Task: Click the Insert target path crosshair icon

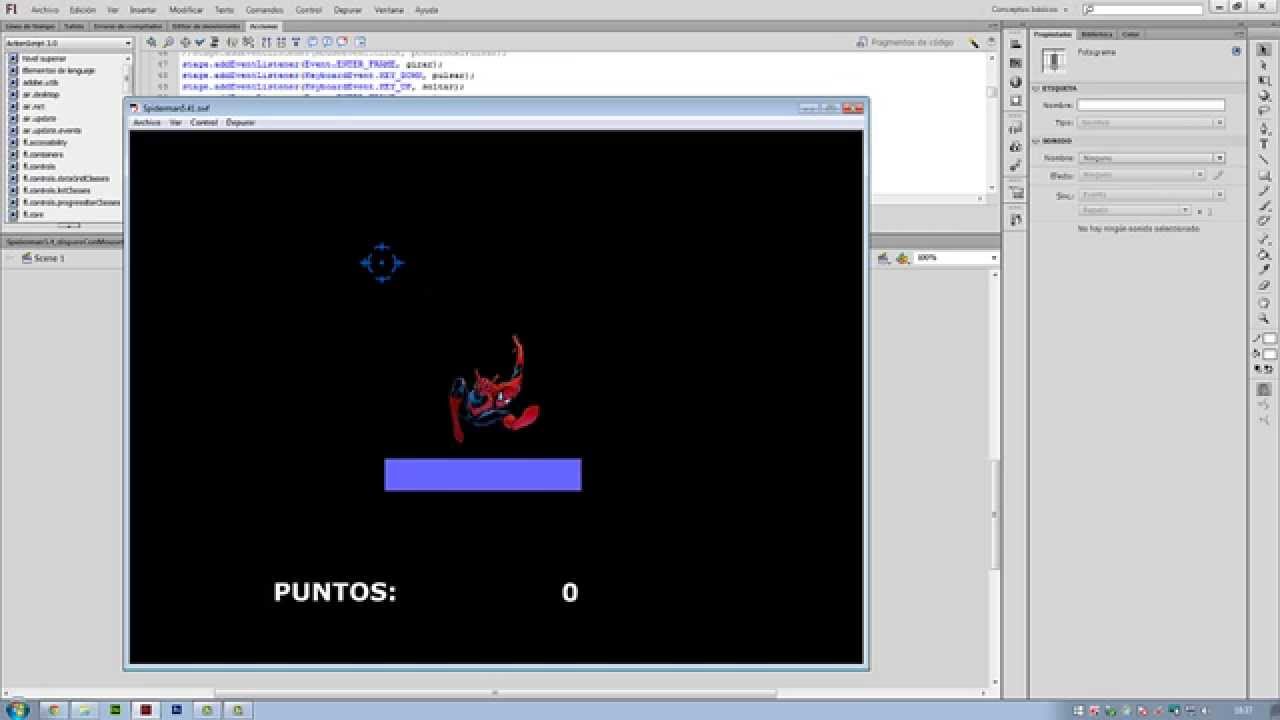Action: tap(185, 43)
